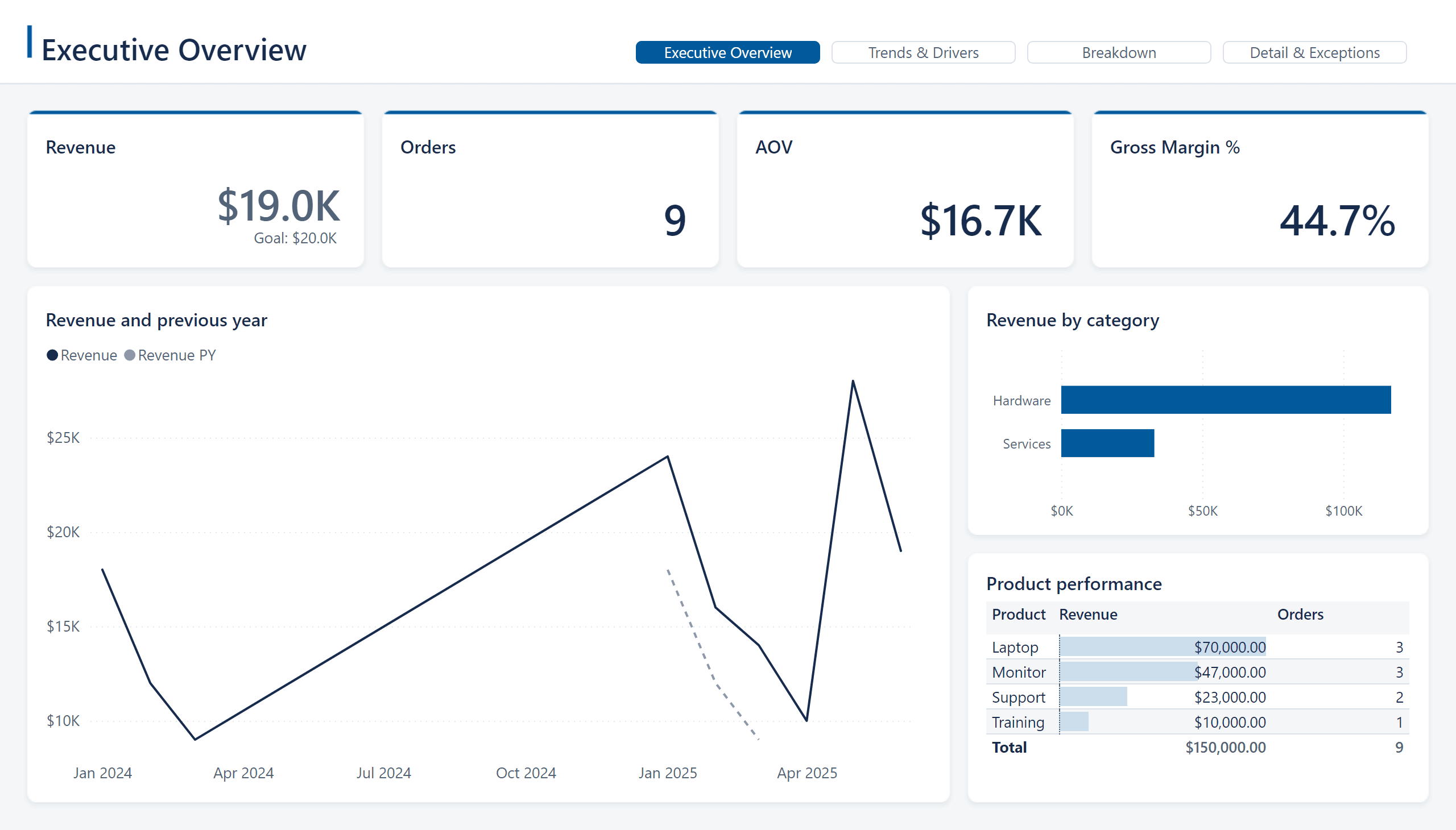
Task: Click the Gross Margin 44.7% value
Action: [1337, 221]
